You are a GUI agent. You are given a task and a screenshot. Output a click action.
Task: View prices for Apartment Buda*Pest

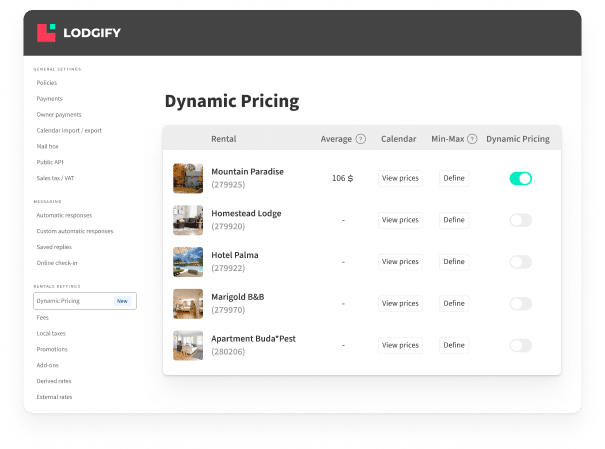pos(400,345)
